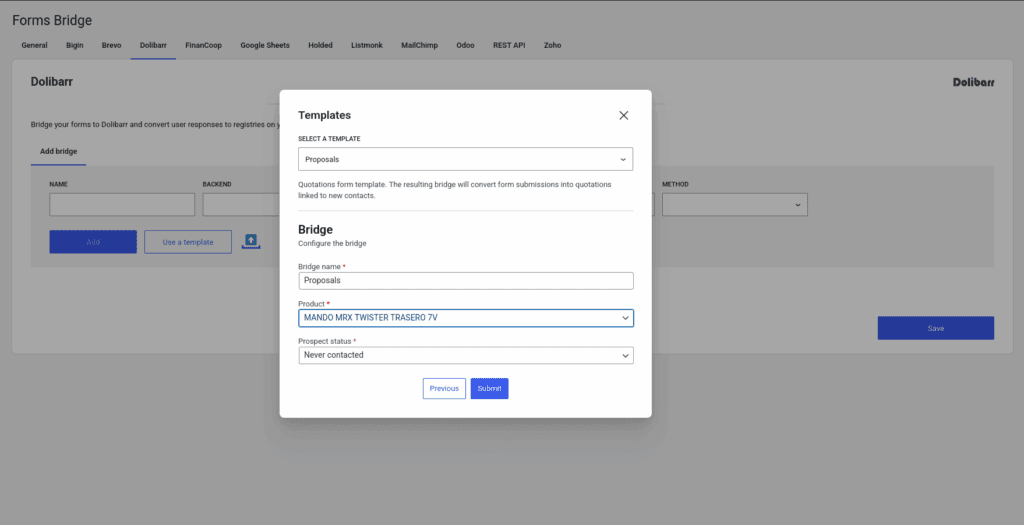Click the Dolibarr logo in the panel header

point(973,82)
